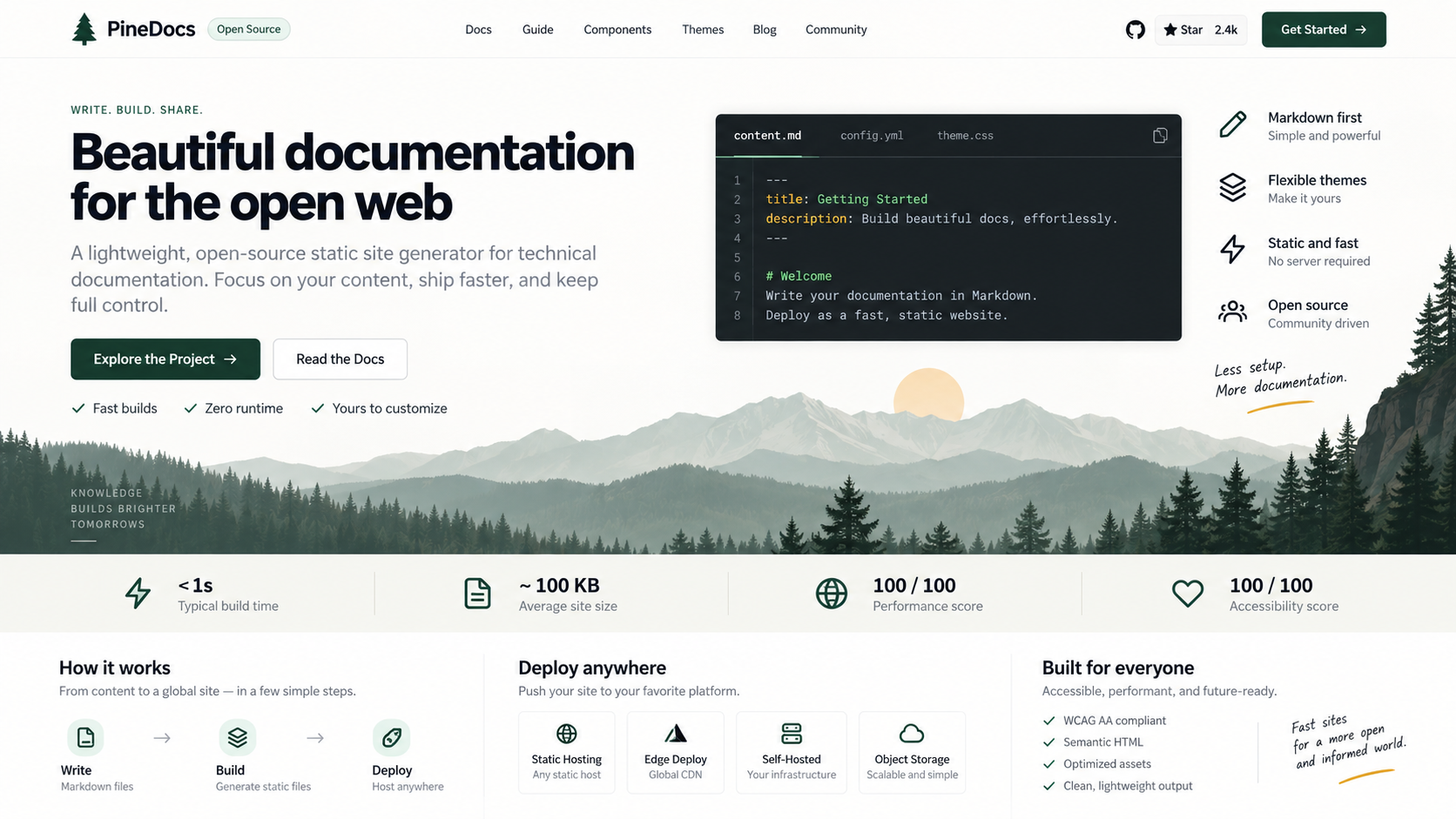Switch to the theme.css tab
1456x819 pixels.
click(965, 136)
